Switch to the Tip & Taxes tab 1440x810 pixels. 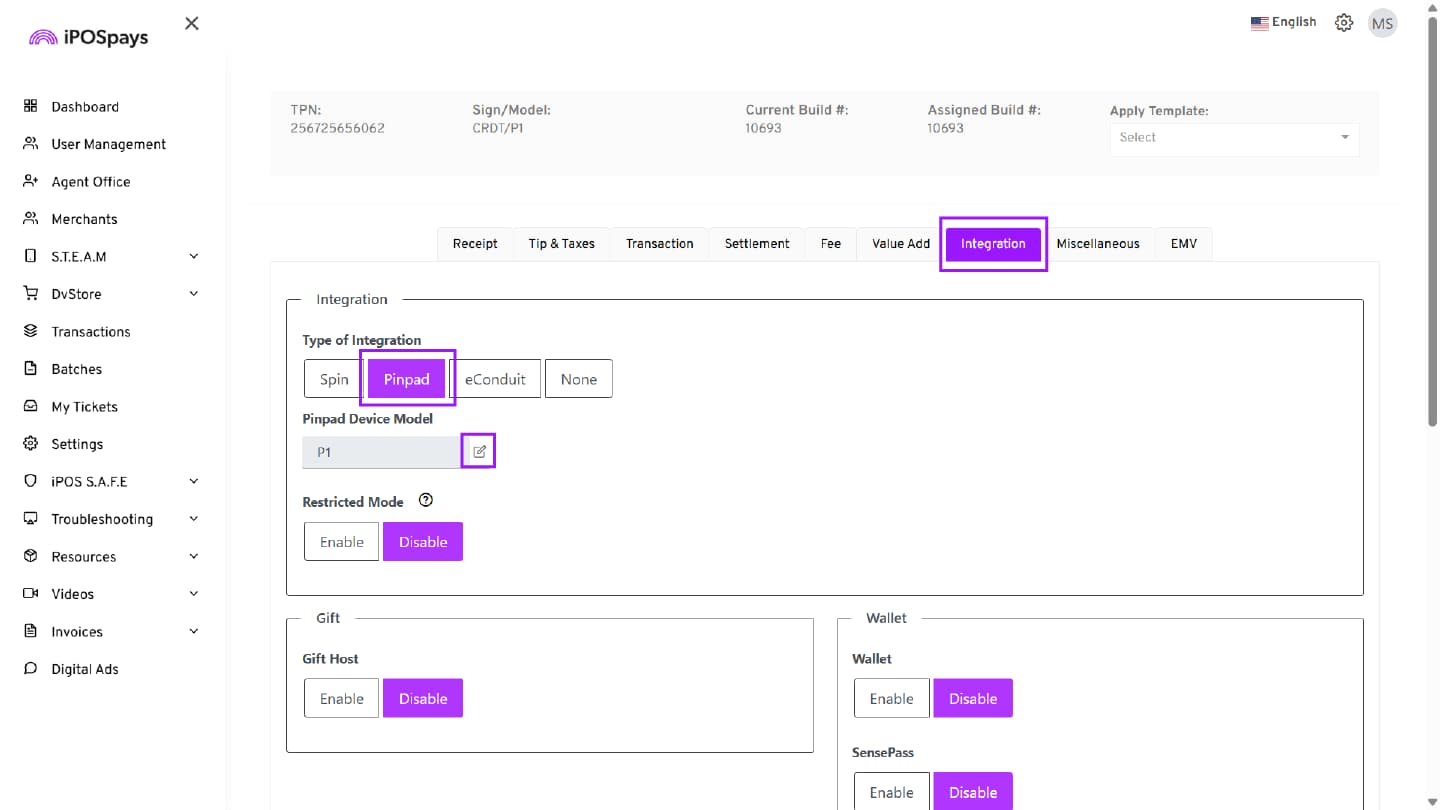coord(561,244)
